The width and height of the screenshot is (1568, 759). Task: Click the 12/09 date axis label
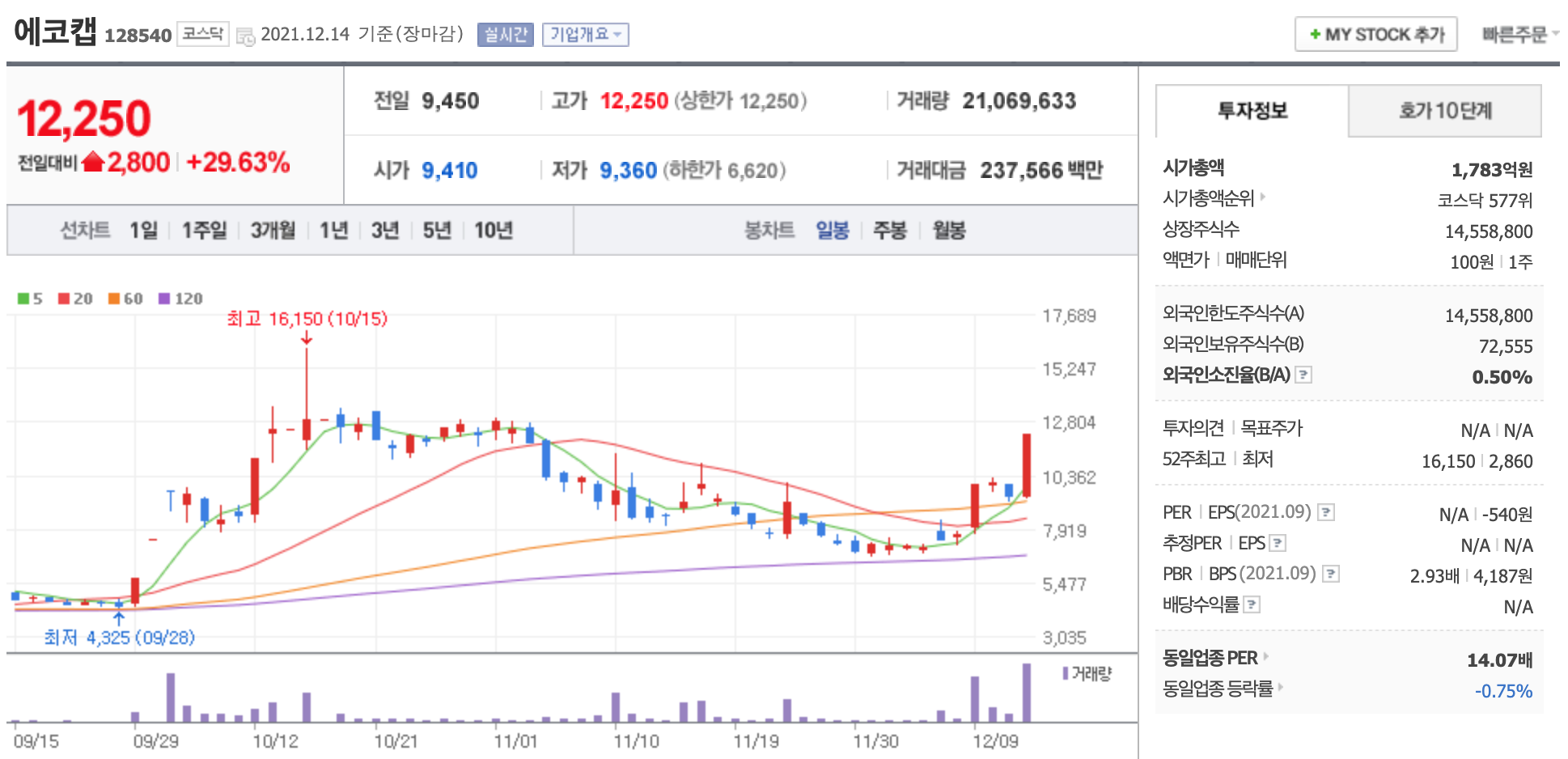pos(995,741)
